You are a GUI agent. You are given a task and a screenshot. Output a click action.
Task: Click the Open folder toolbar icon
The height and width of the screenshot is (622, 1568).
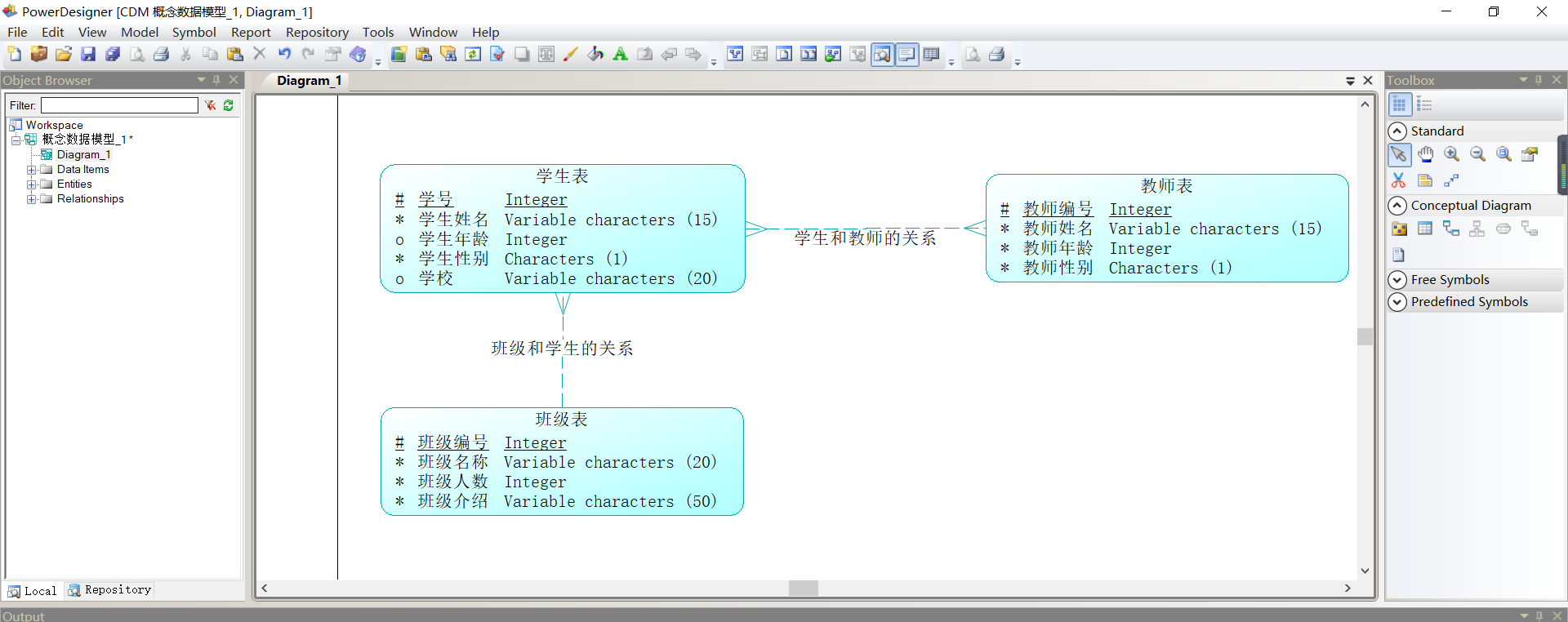[64, 55]
